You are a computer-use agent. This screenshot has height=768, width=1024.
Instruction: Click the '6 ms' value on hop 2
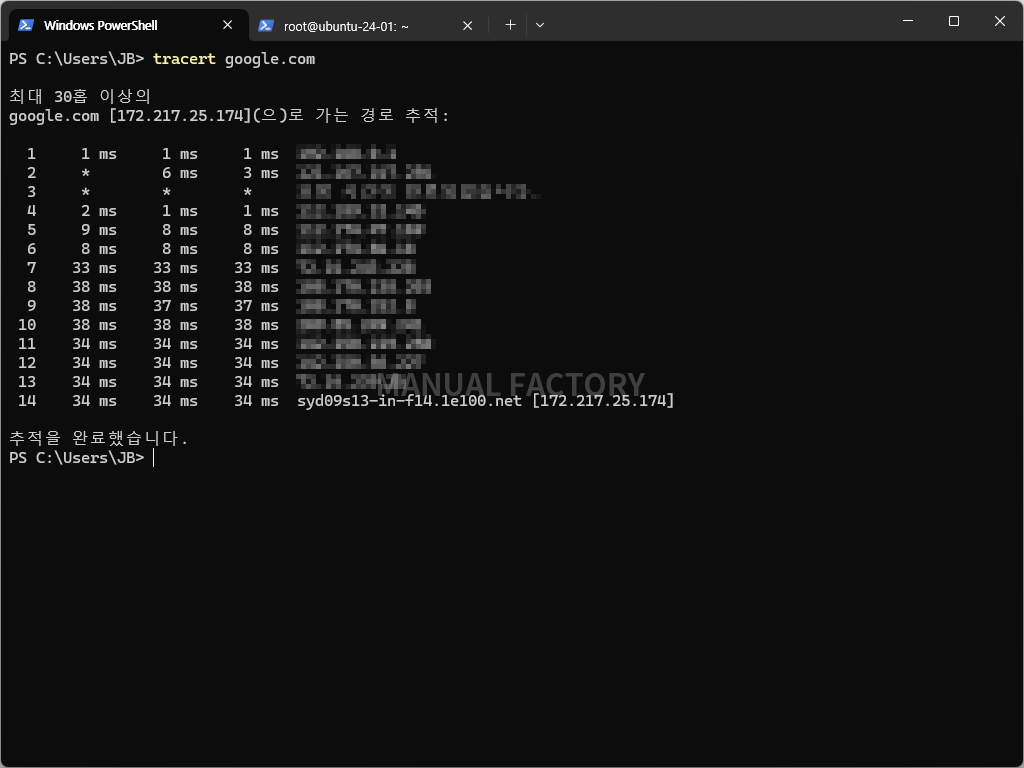(180, 173)
